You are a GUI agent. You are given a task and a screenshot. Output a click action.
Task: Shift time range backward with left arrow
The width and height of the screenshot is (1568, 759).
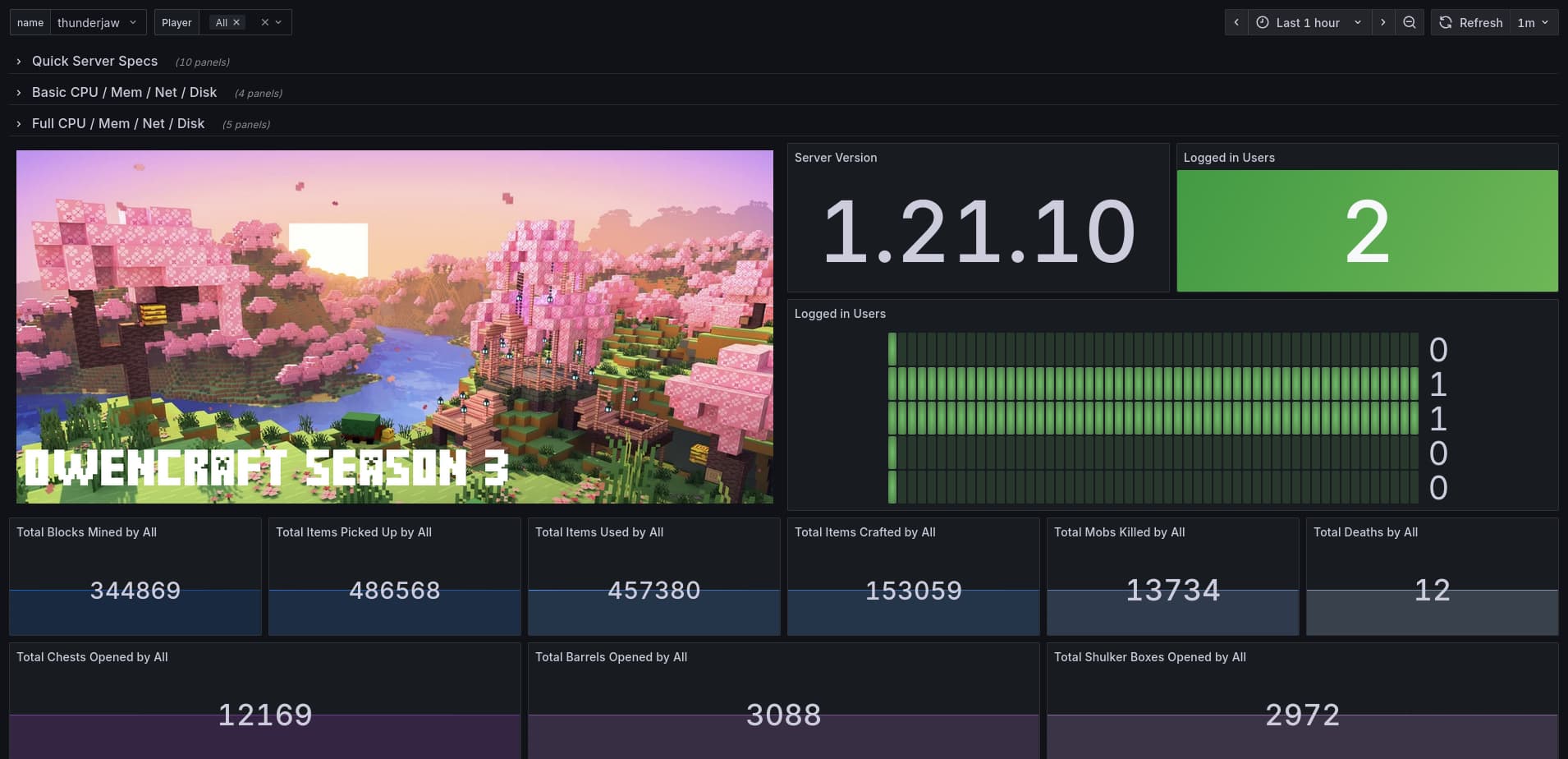[x=1236, y=22]
